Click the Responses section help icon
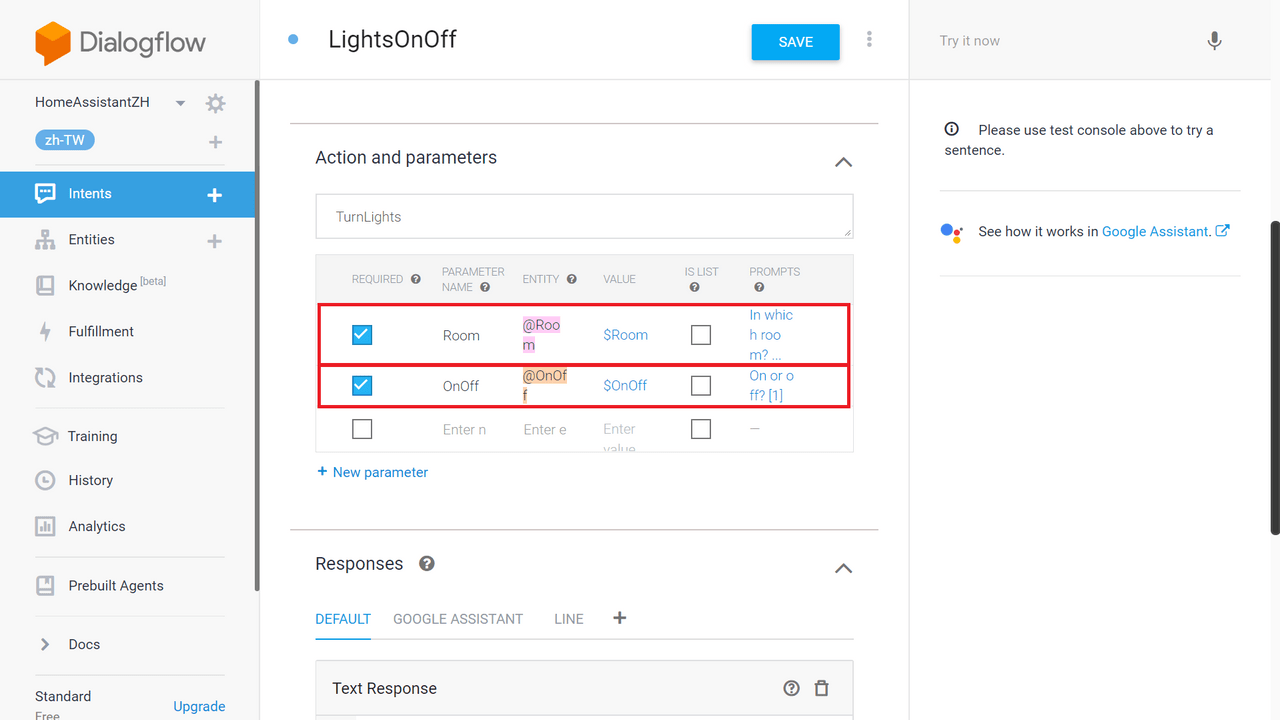1280x720 pixels. click(x=427, y=563)
